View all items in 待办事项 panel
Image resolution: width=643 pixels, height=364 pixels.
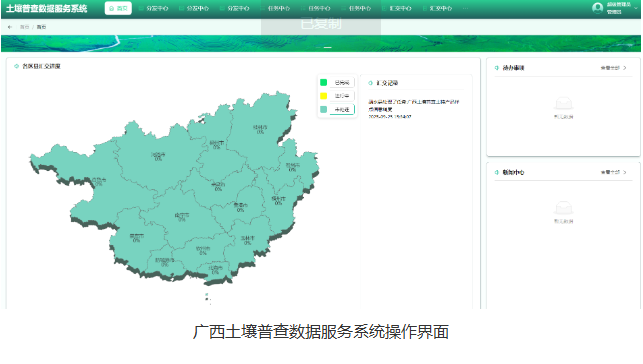click(x=610, y=68)
